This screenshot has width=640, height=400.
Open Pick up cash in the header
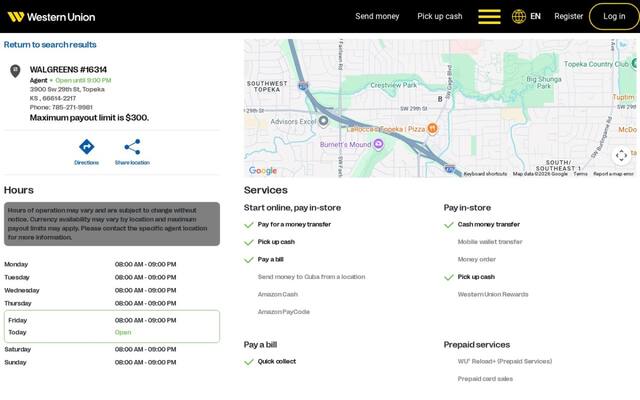tap(440, 16)
